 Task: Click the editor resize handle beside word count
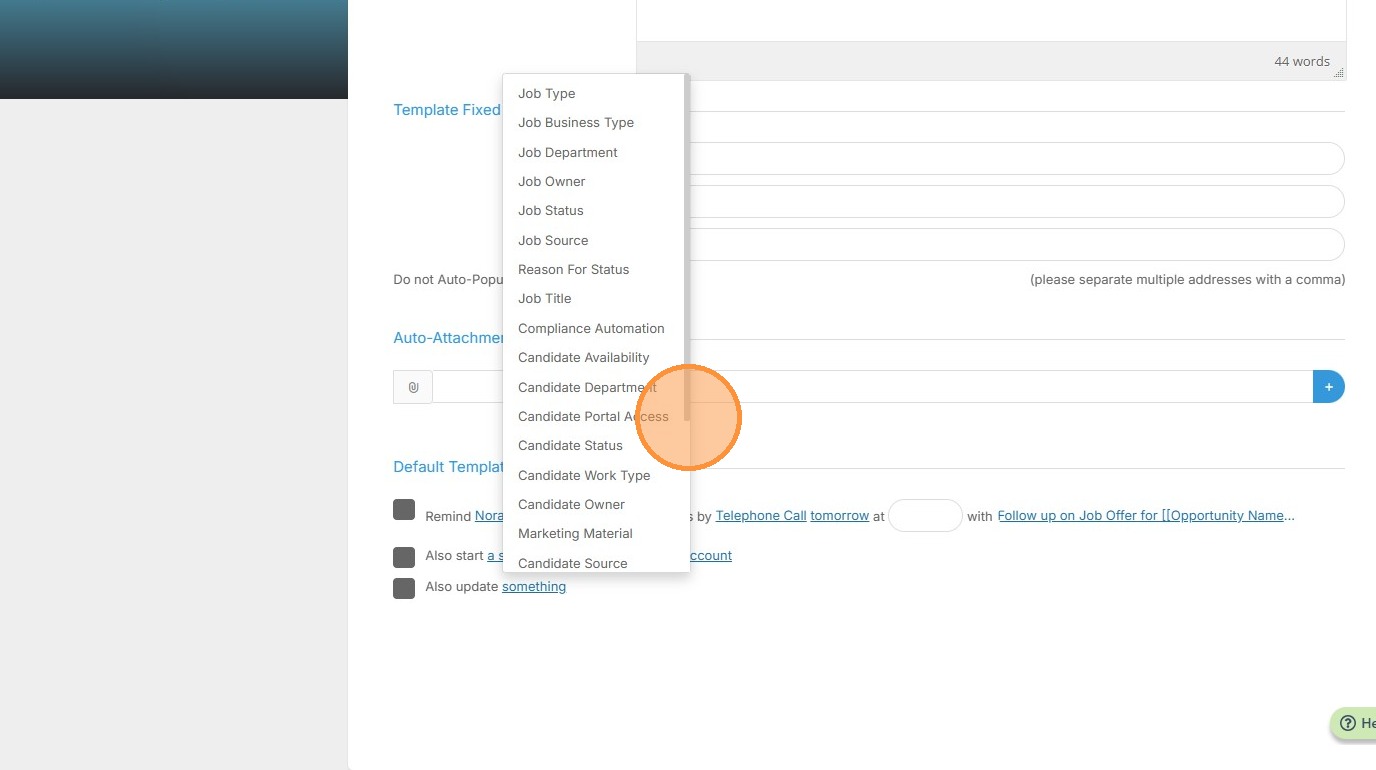1339,72
